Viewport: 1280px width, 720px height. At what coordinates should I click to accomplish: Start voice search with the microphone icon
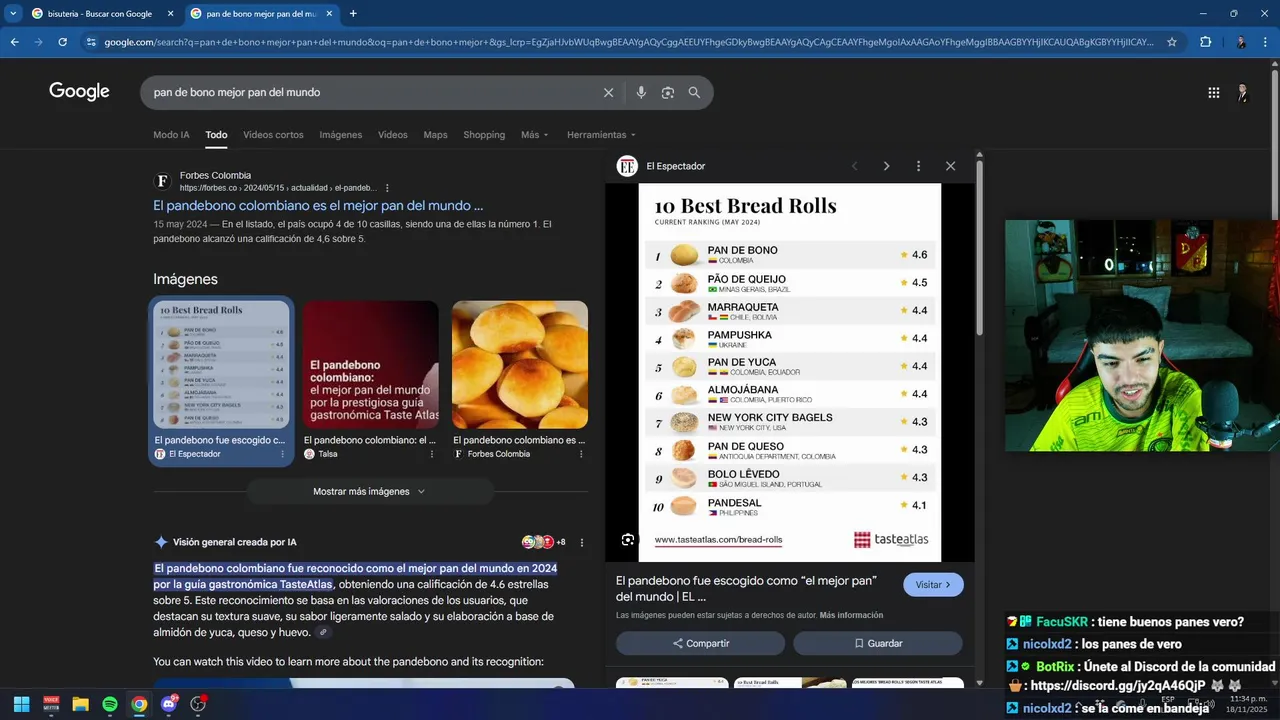coord(641,92)
